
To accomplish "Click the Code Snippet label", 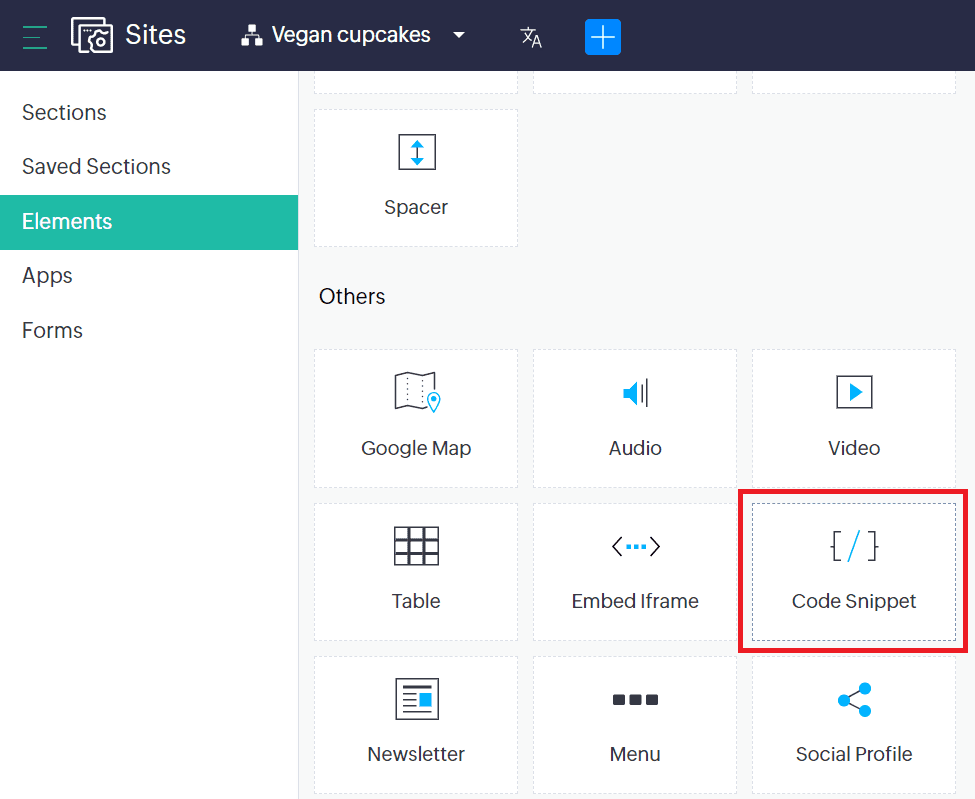I will click(x=854, y=601).
